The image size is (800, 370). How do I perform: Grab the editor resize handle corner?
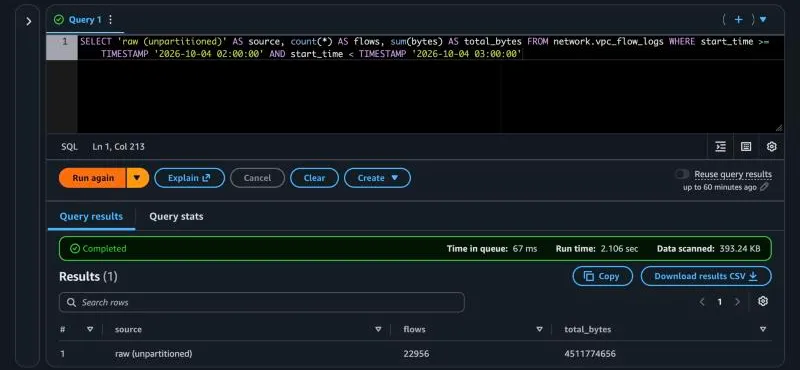point(779,128)
